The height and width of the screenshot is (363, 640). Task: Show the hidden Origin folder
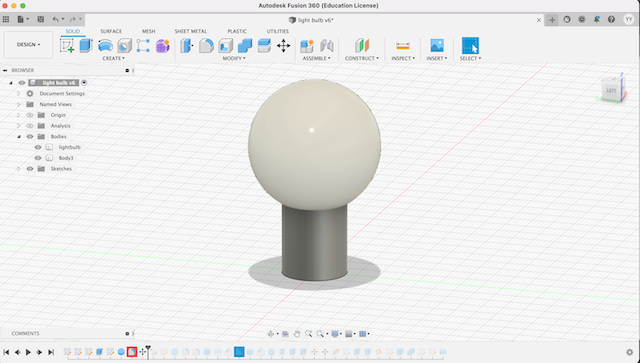(x=30, y=115)
